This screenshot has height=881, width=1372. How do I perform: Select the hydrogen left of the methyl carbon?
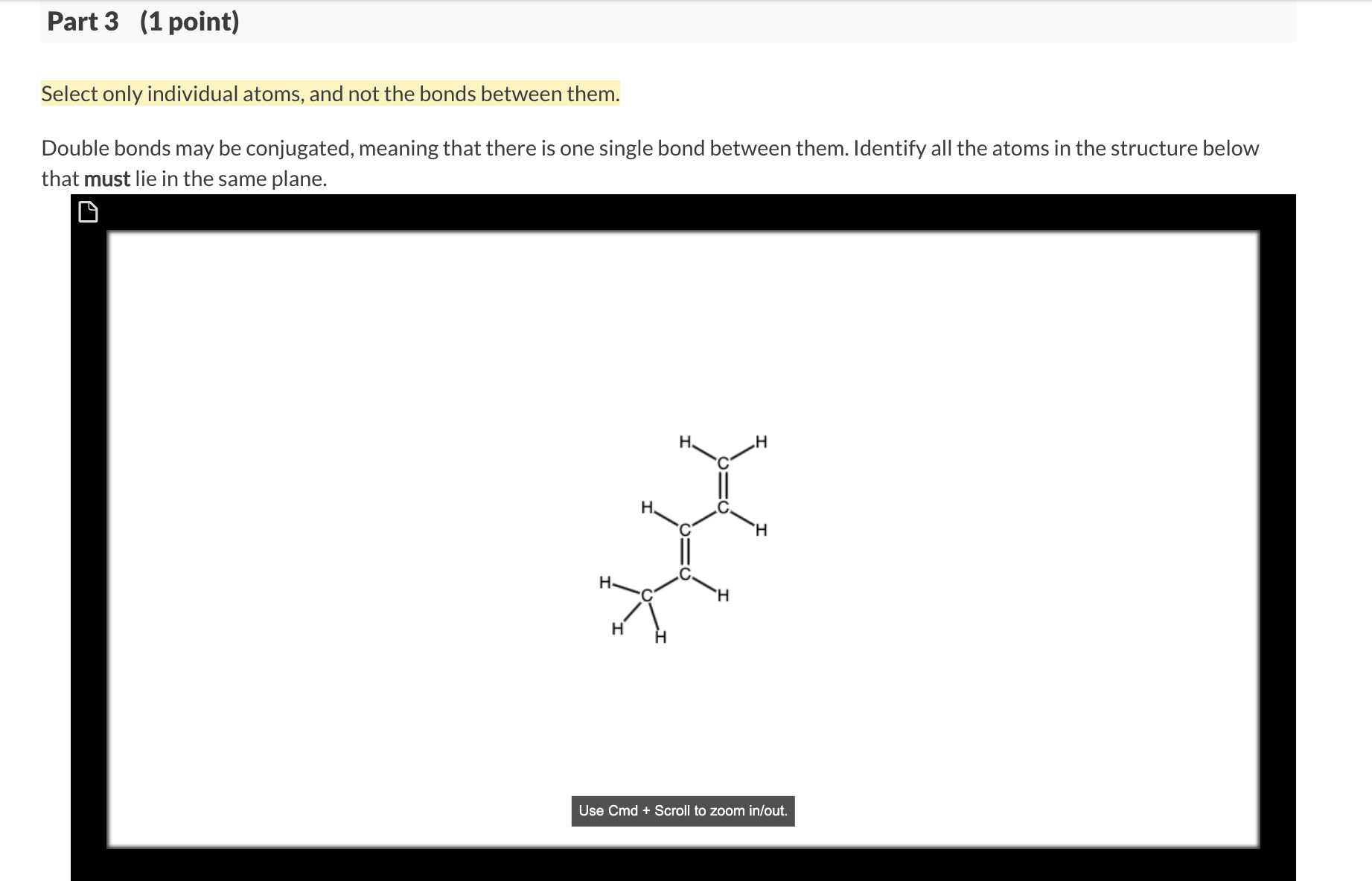click(x=604, y=582)
